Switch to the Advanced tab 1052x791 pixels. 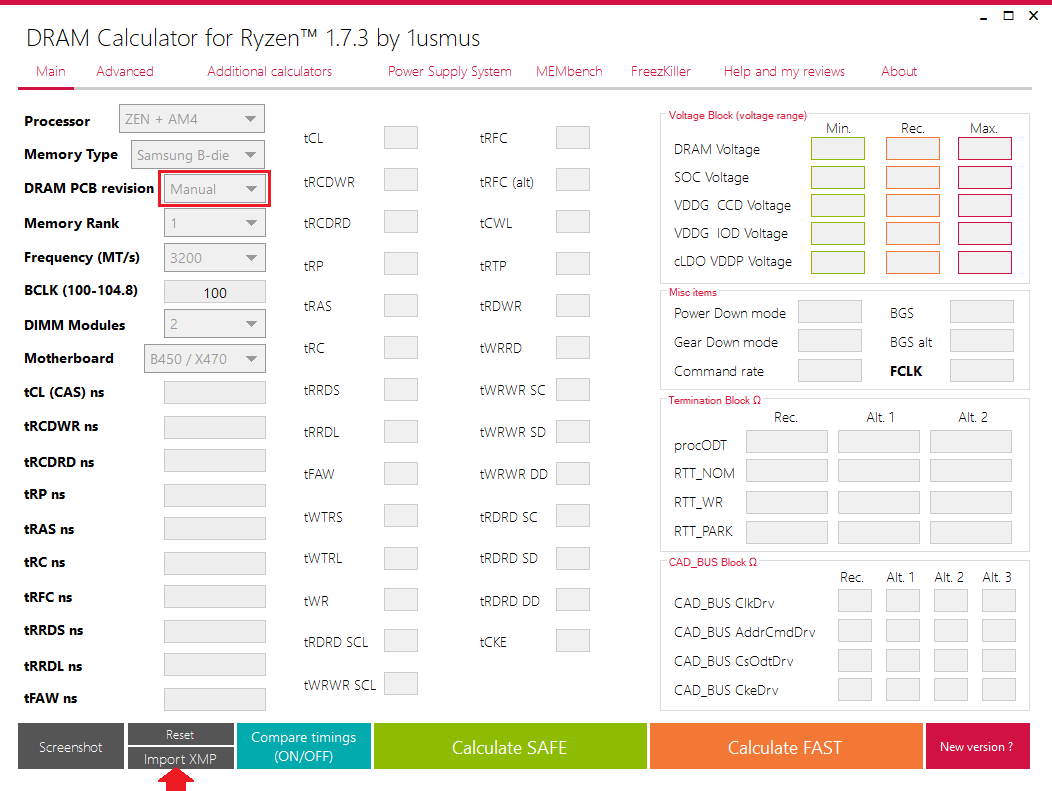coord(125,71)
